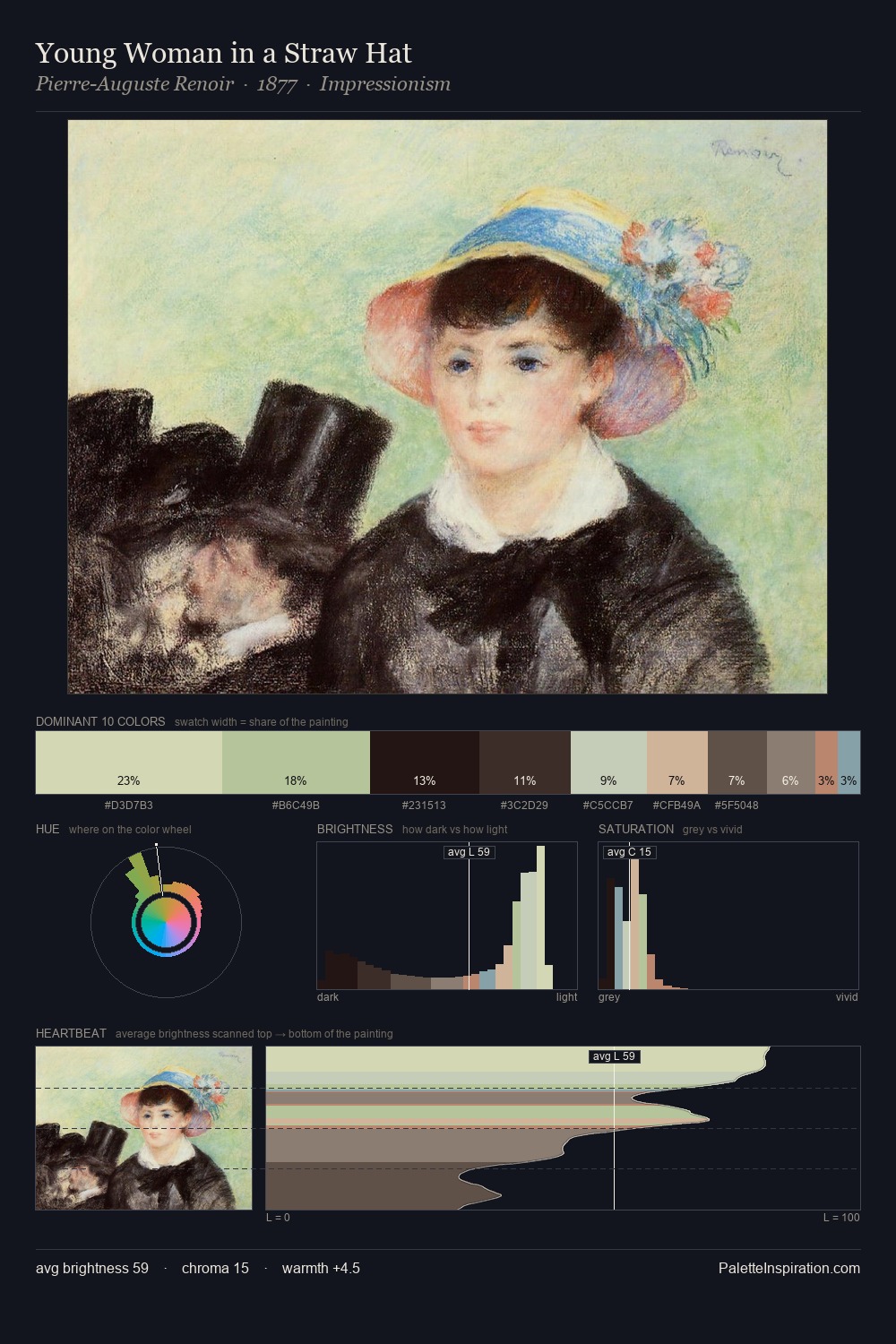Click the 'light' axis label under Brightness
Viewport: 896px width, 1344px height.
click(x=566, y=997)
